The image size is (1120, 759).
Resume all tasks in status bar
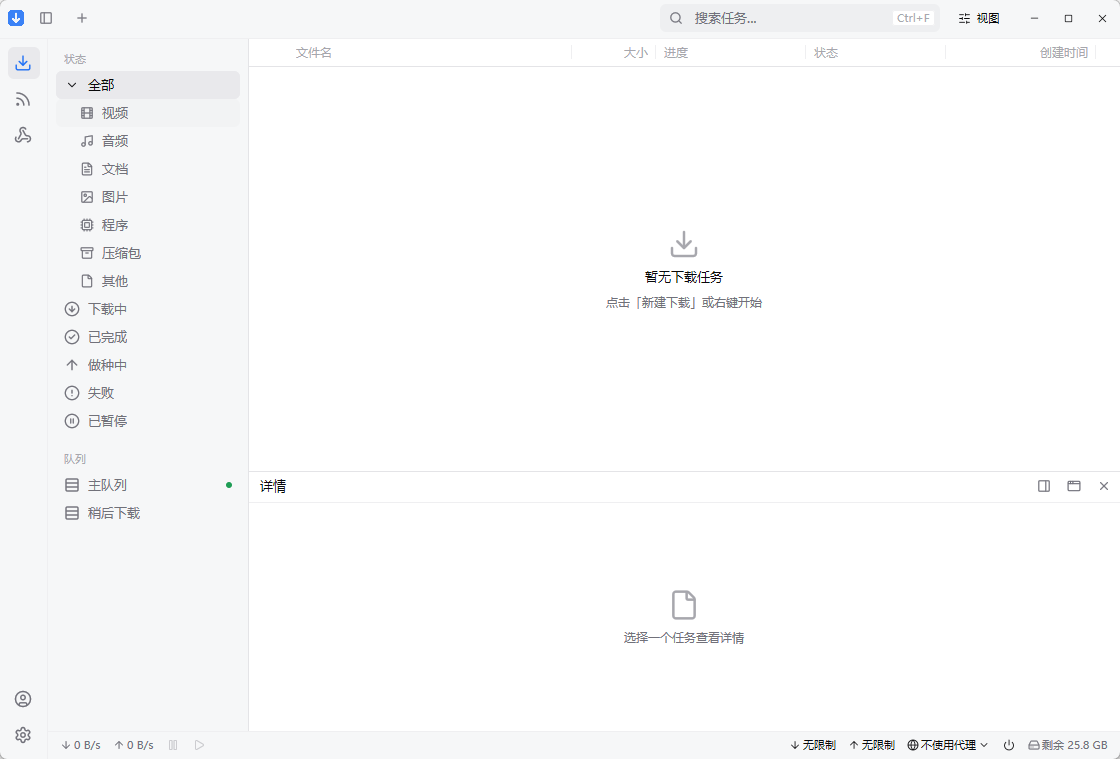(x=199, y=745)
